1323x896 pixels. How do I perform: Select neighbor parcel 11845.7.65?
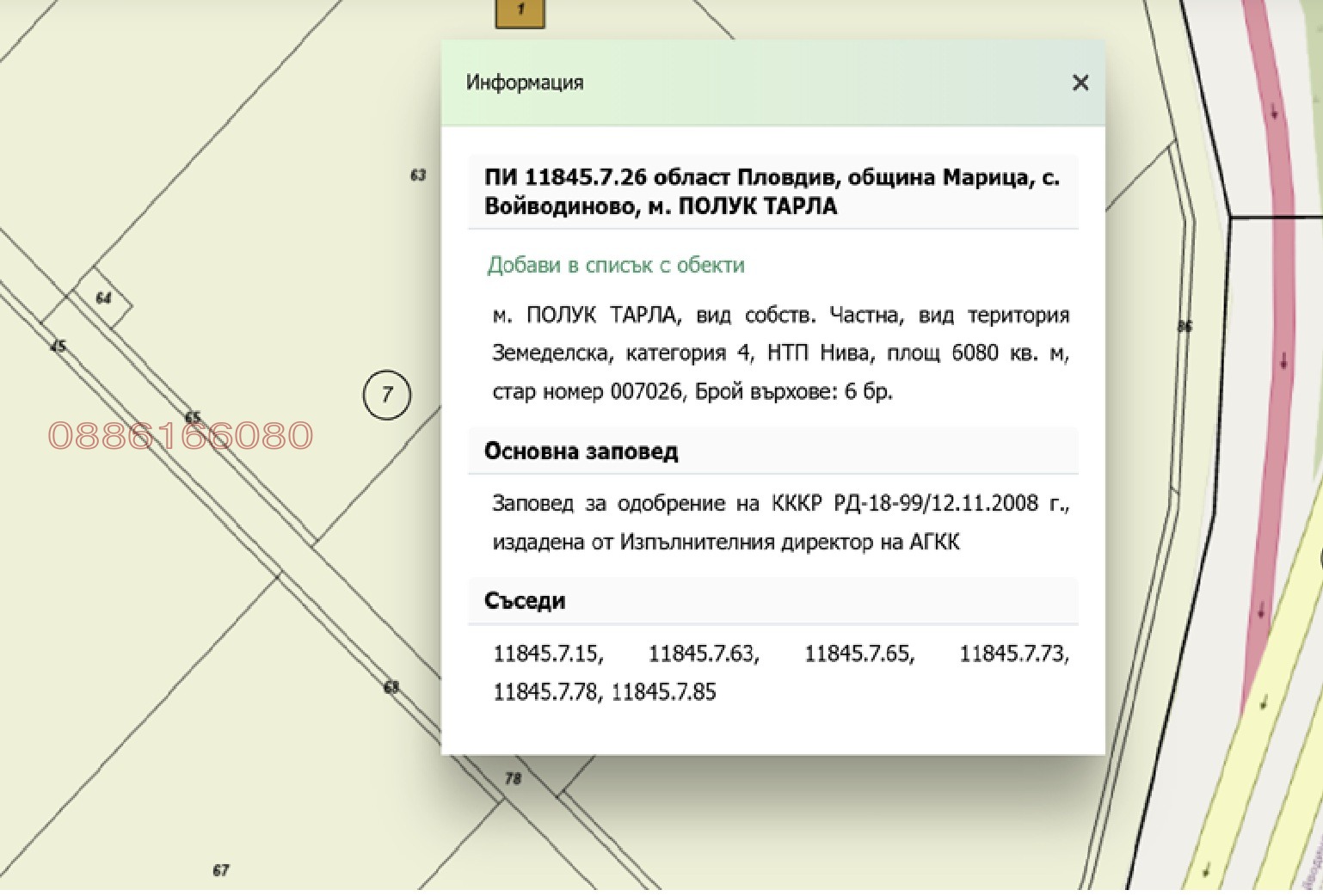[859, 654]
